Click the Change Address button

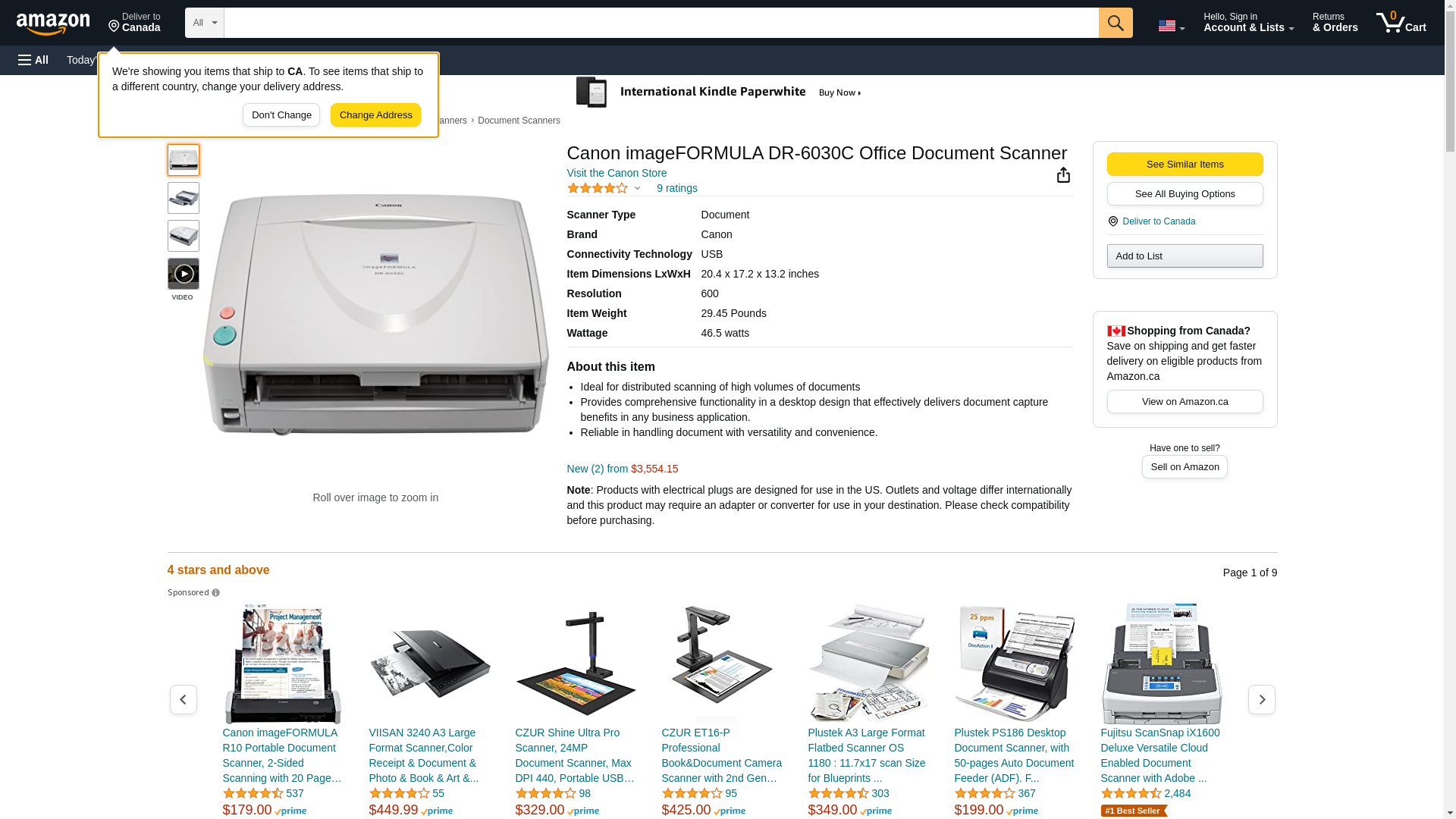(x=375, y=115)
